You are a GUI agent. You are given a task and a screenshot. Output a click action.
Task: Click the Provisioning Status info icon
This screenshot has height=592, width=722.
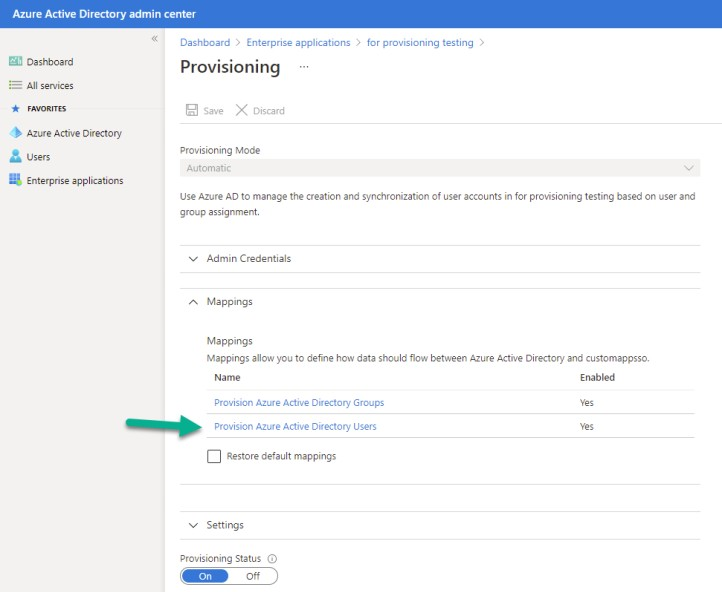coord(272,559)
